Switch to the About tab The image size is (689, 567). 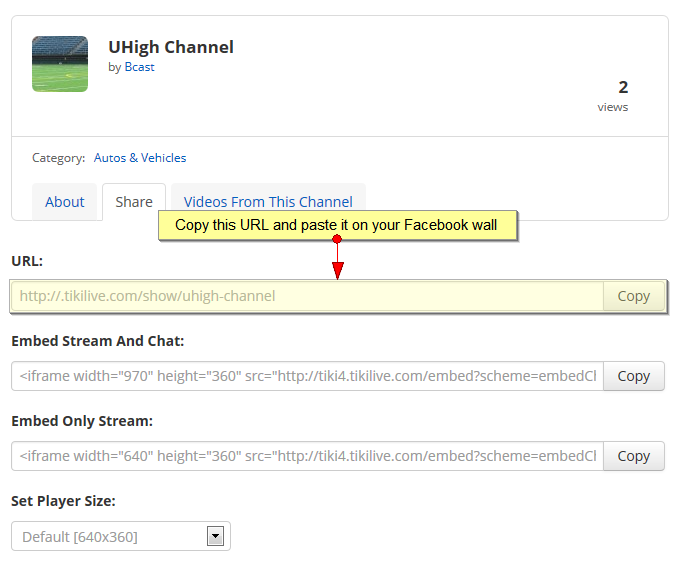coord(65,202)
